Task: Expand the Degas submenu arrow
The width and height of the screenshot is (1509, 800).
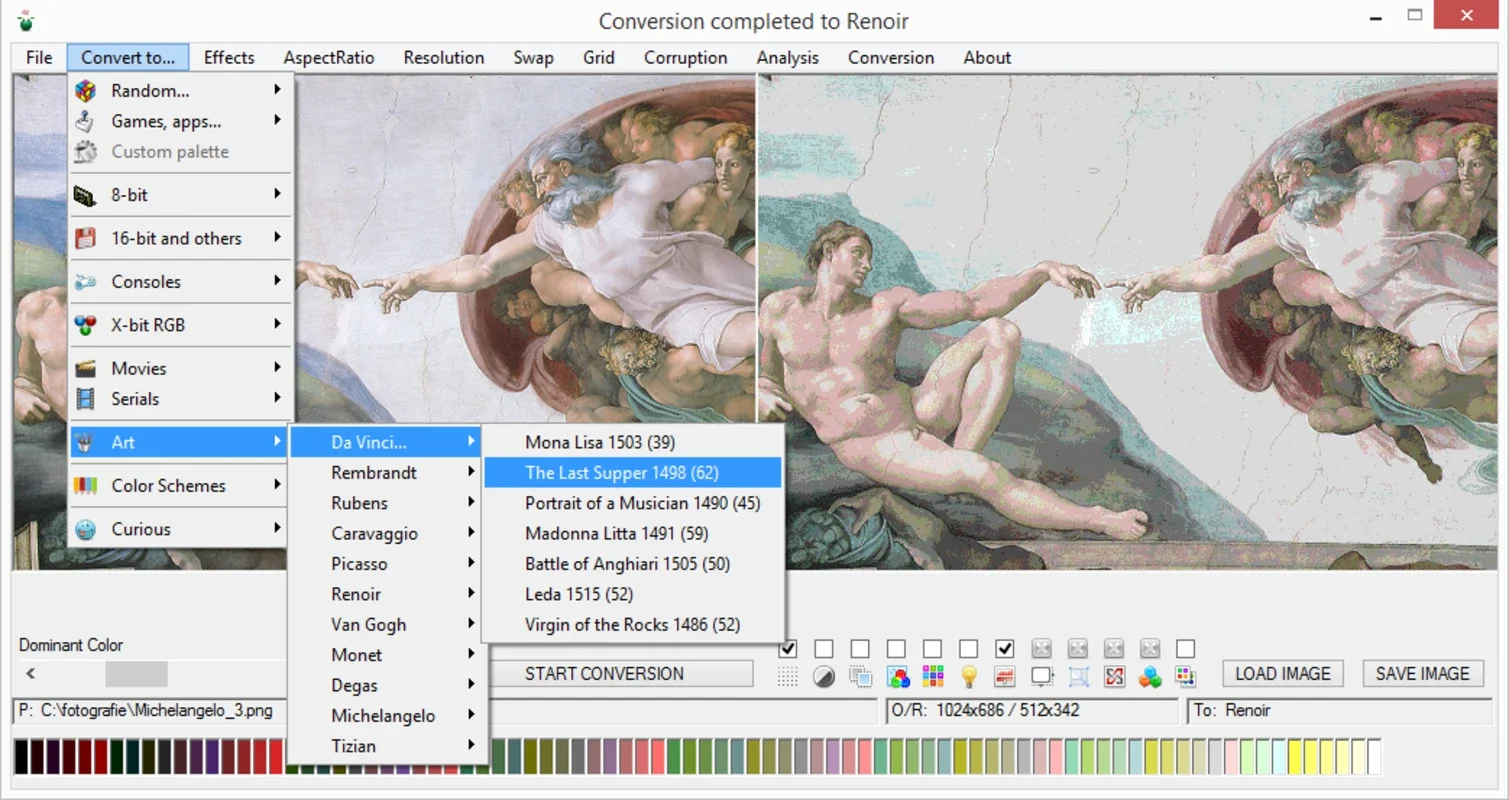Action: point(471,685)
